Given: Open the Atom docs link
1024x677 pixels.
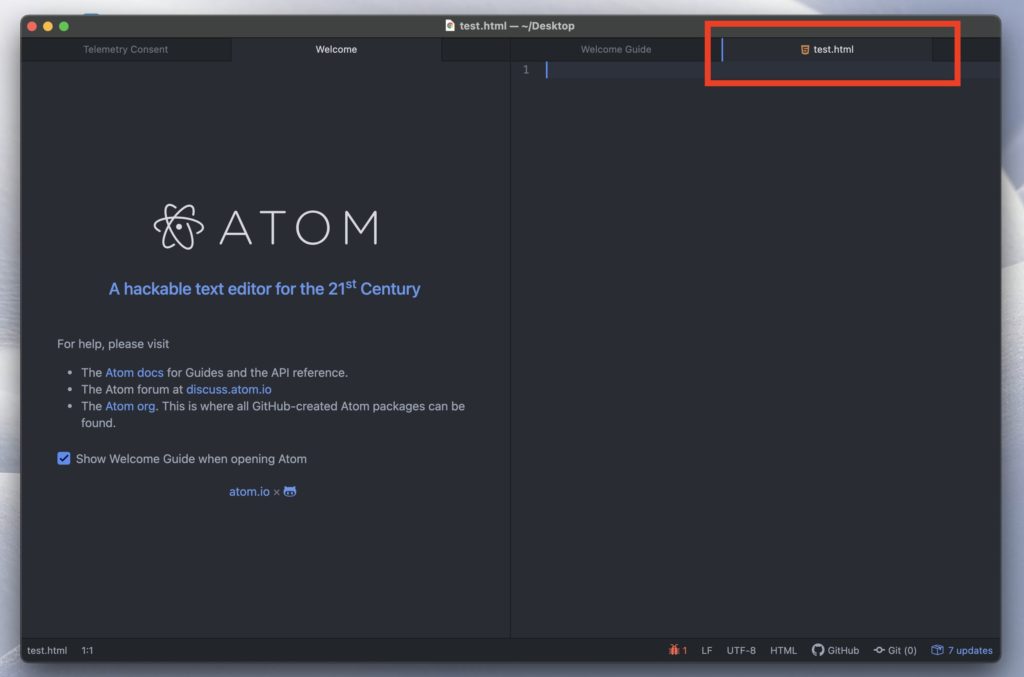Looking at the screenshot, I should (134, 373).
